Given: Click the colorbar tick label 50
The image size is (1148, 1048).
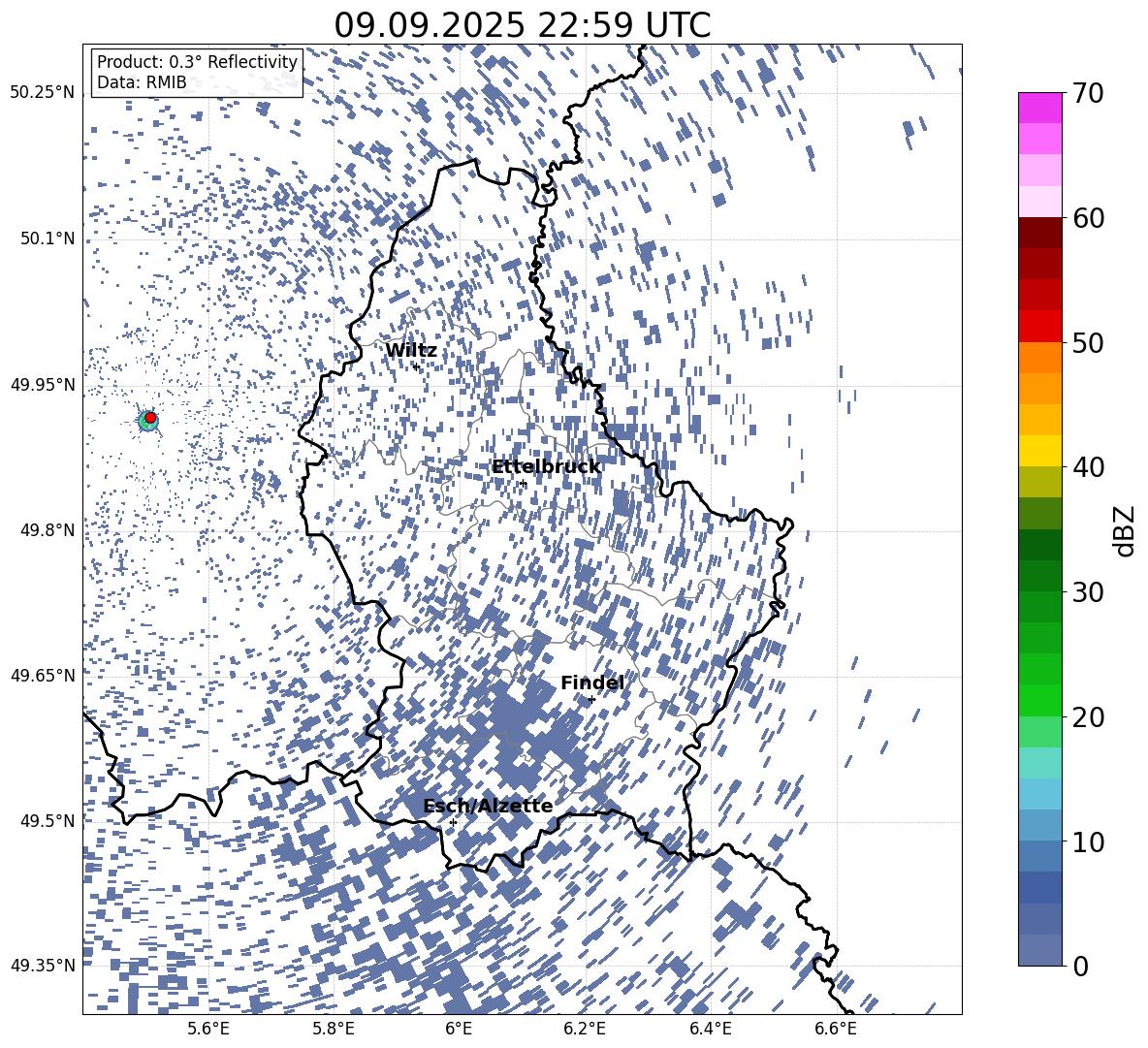Looking at the screenshot, I should point(1088,342).
